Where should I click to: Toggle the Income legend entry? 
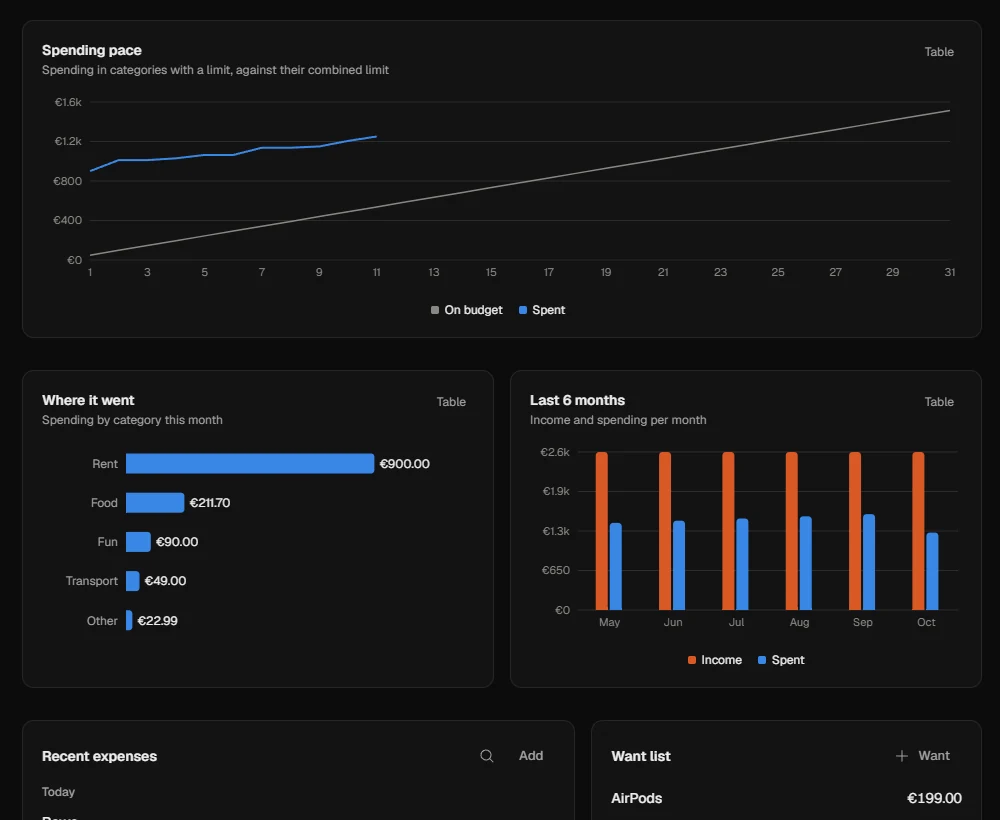coord(715,660)
